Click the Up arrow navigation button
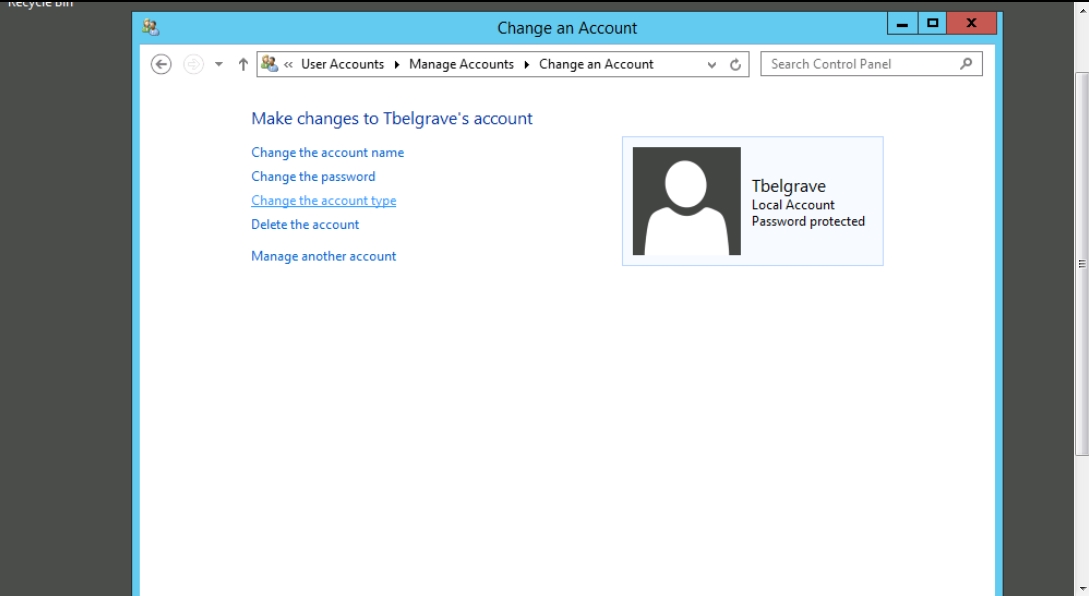Viewport: 1089px width, 596px height. (x=243, y=64)
